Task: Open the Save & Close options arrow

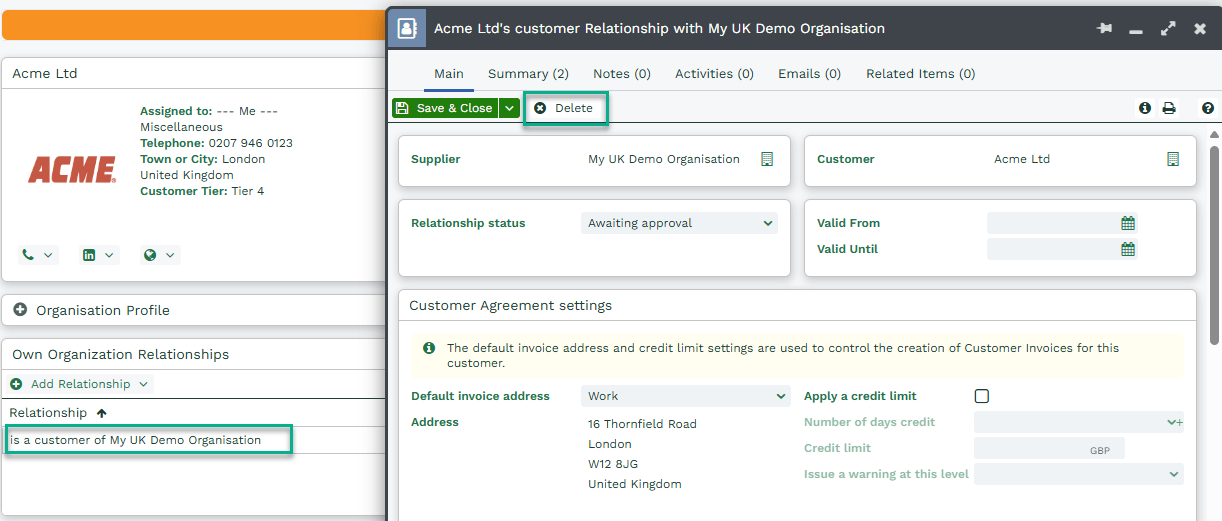Action: [509, 108]
